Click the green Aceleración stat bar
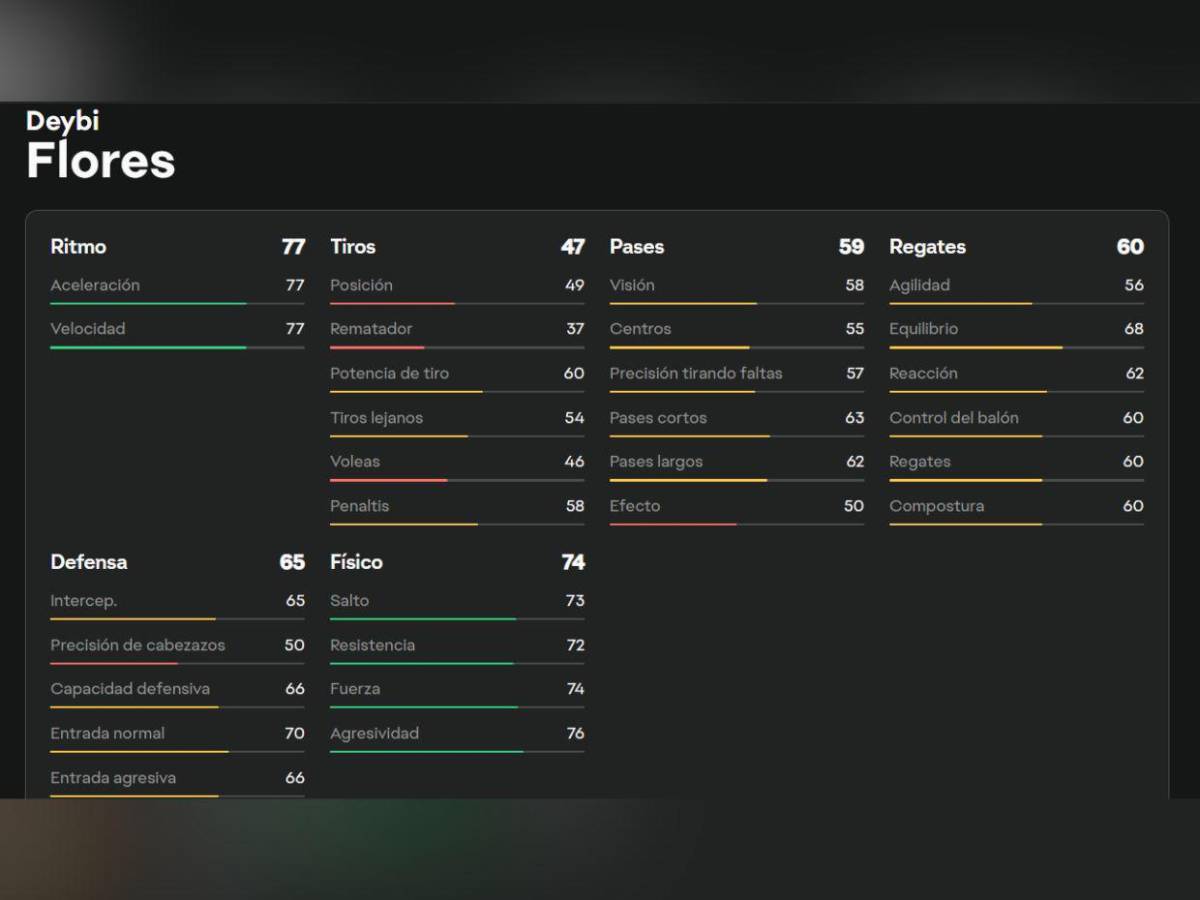 (x=148, y=303)
